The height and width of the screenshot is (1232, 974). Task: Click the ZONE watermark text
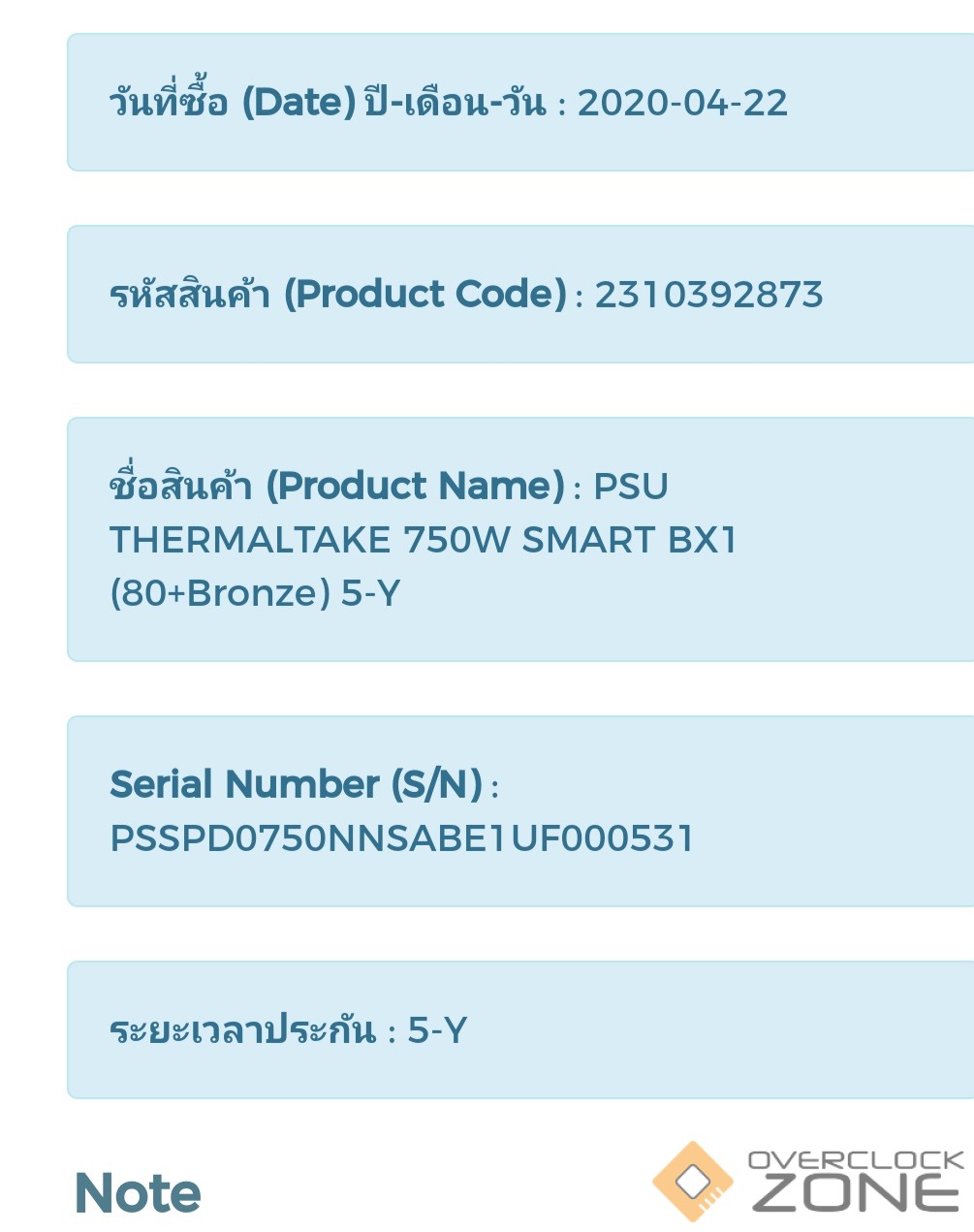click(856, 1194)
